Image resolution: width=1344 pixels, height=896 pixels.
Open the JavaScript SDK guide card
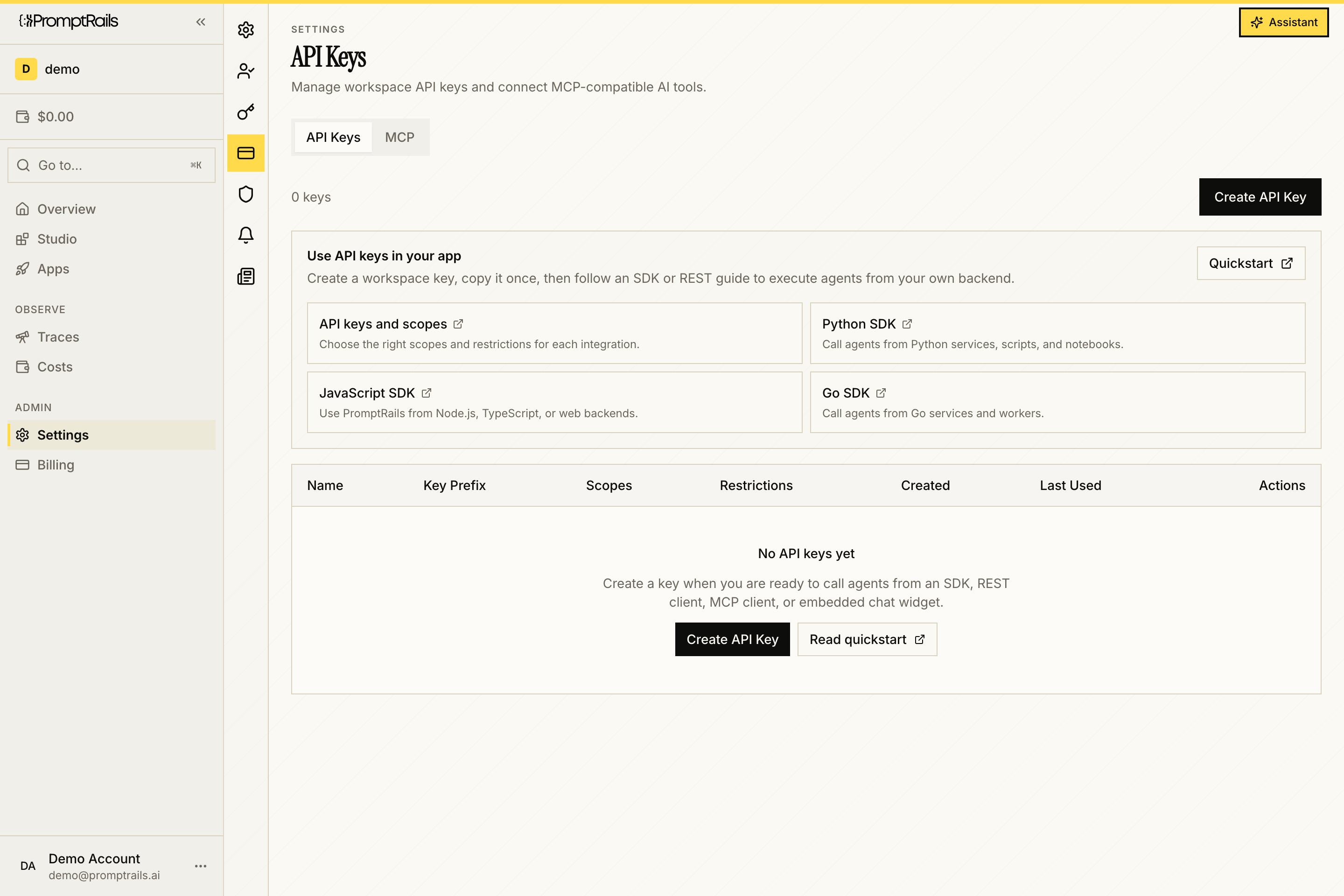(x=554, y=402)
